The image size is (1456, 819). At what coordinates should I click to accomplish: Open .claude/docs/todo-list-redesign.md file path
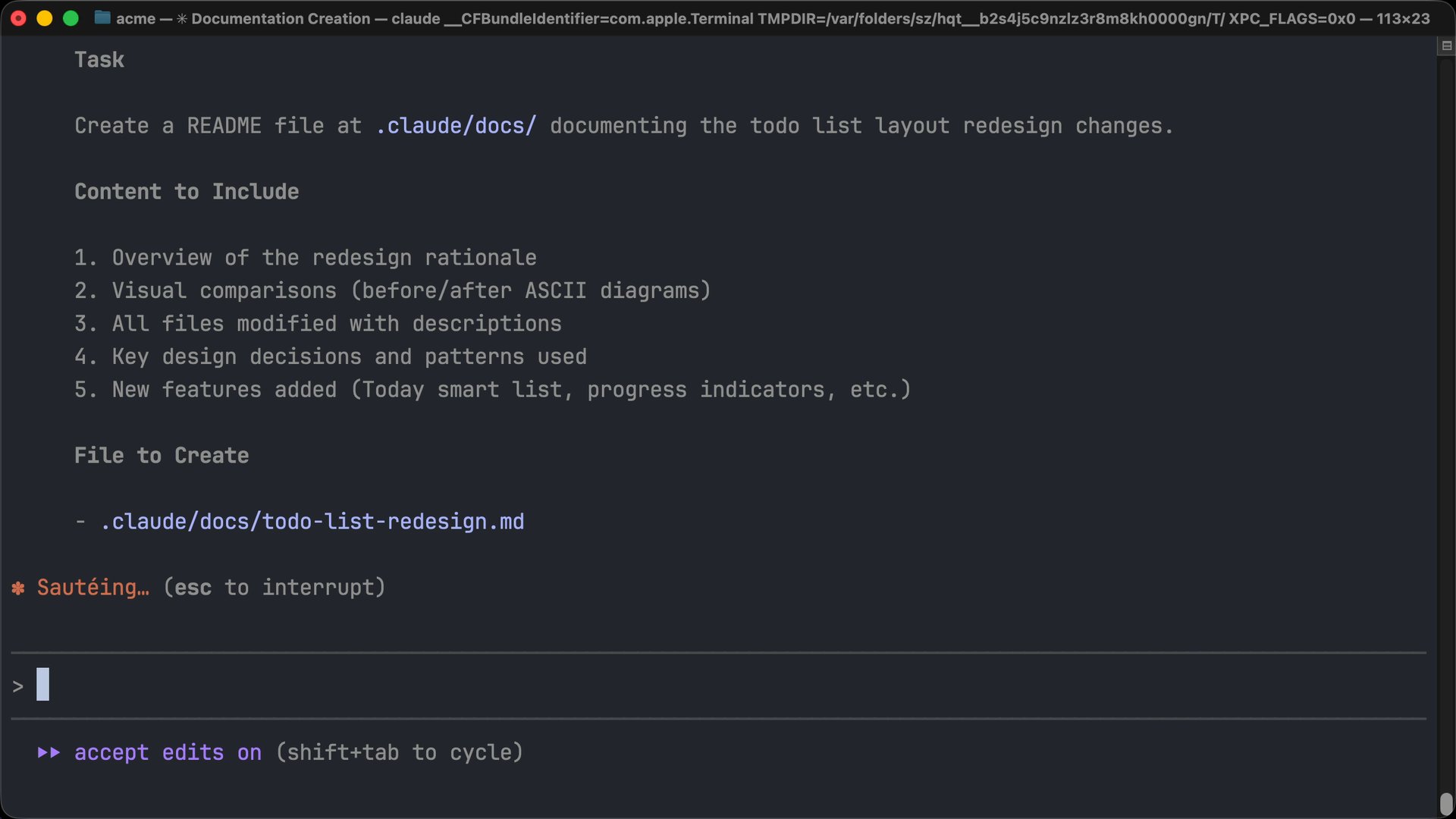coord(312,521)
